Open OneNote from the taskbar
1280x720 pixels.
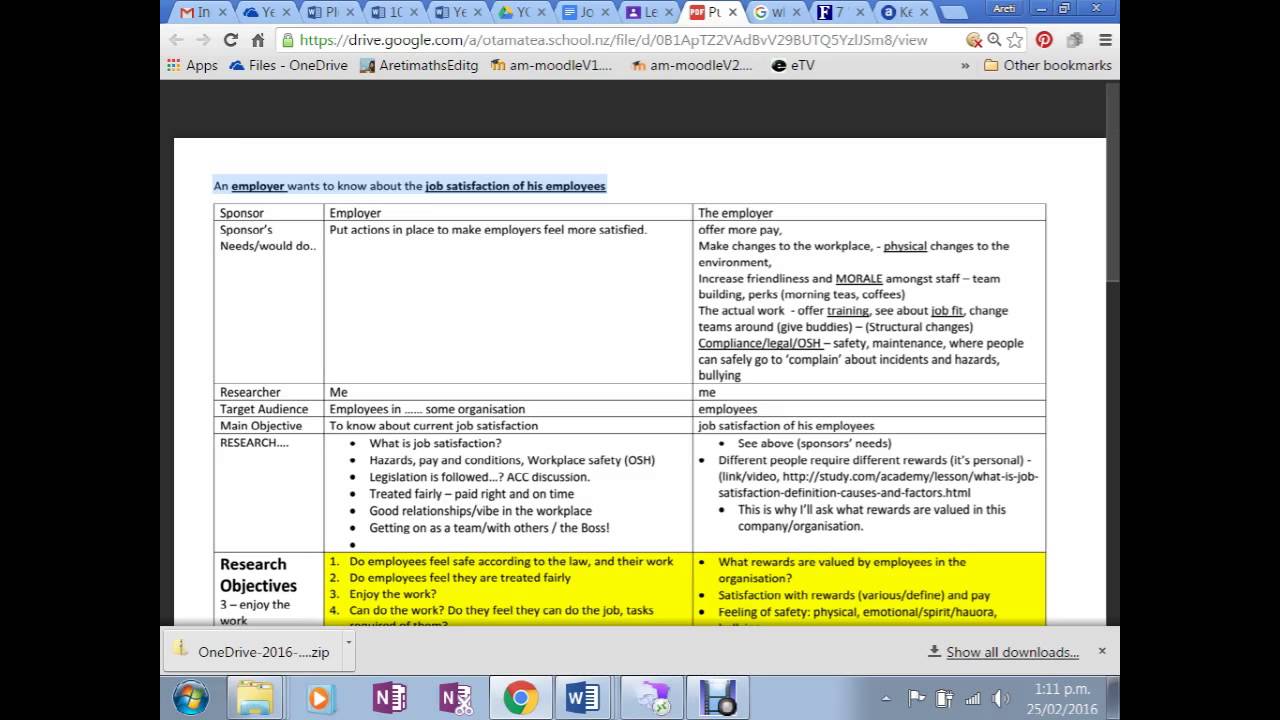(x=388, y=698)
